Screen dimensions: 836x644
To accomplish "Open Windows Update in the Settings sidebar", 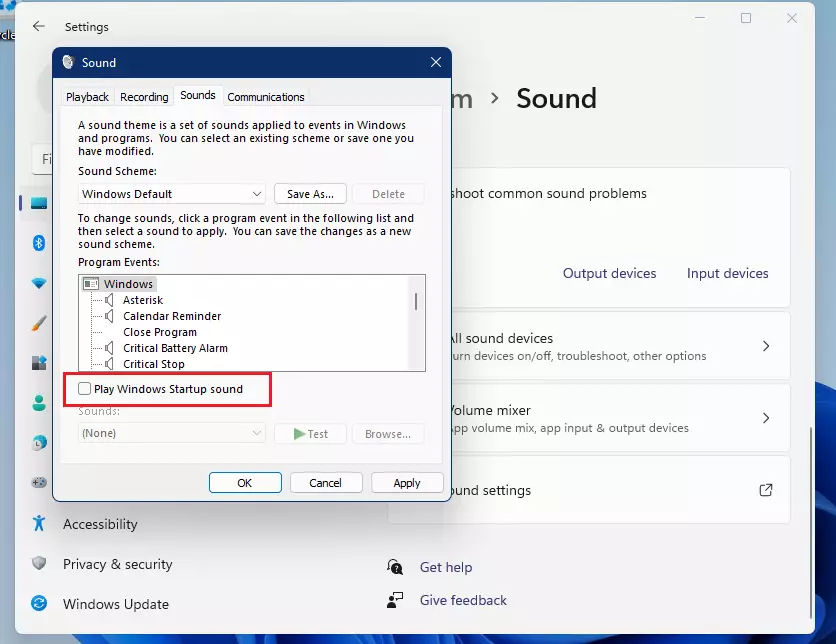I will click(116, 604).
